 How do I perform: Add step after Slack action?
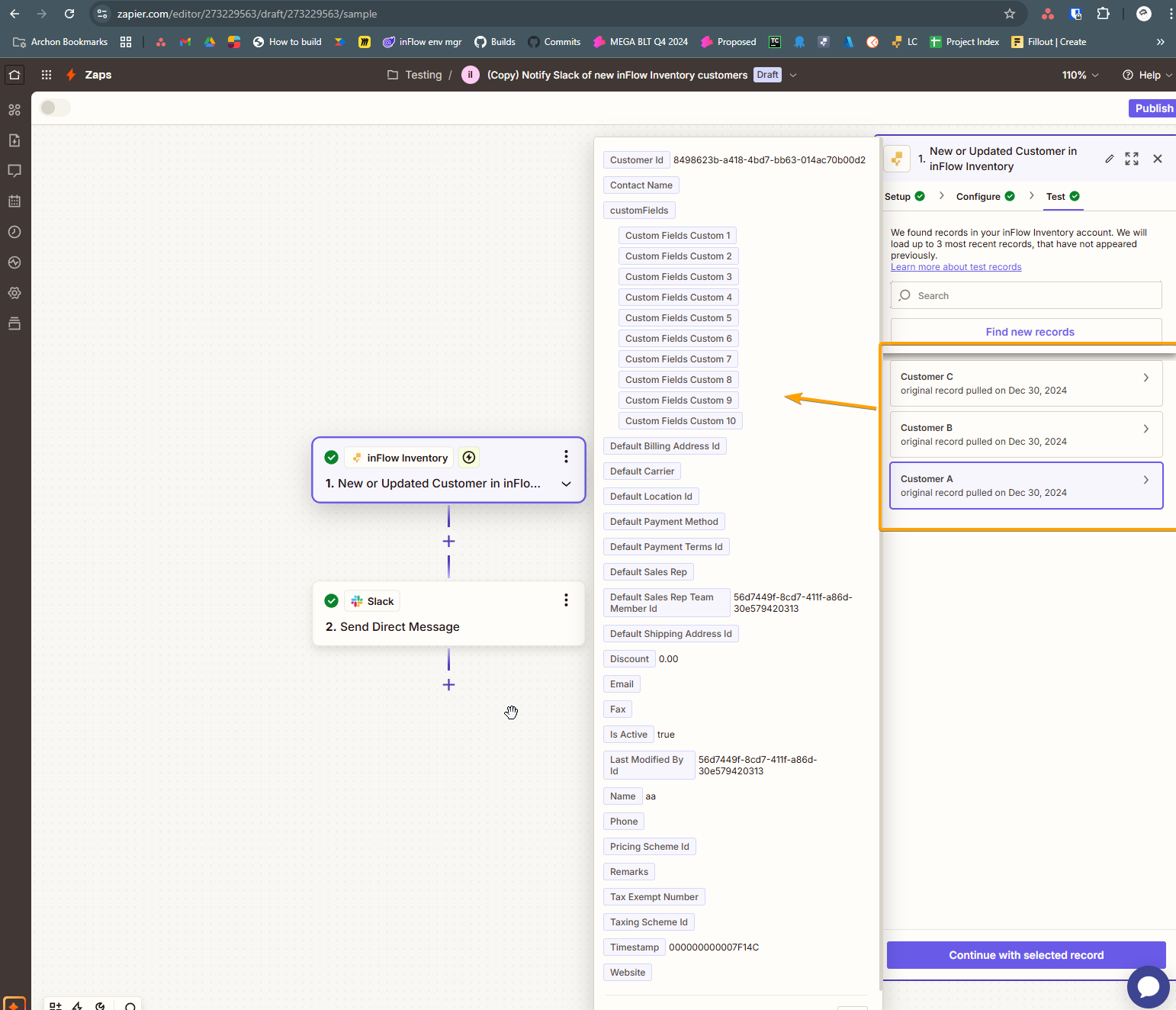pyautogui.click(x=448, y=684)
